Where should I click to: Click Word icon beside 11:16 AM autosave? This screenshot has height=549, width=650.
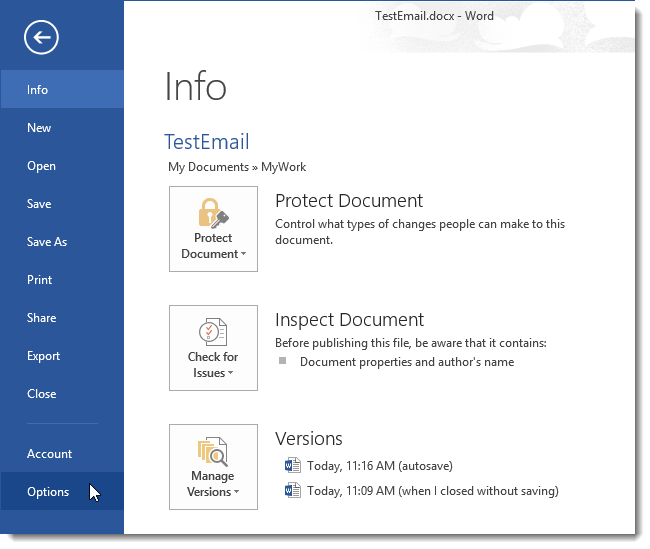292,465
